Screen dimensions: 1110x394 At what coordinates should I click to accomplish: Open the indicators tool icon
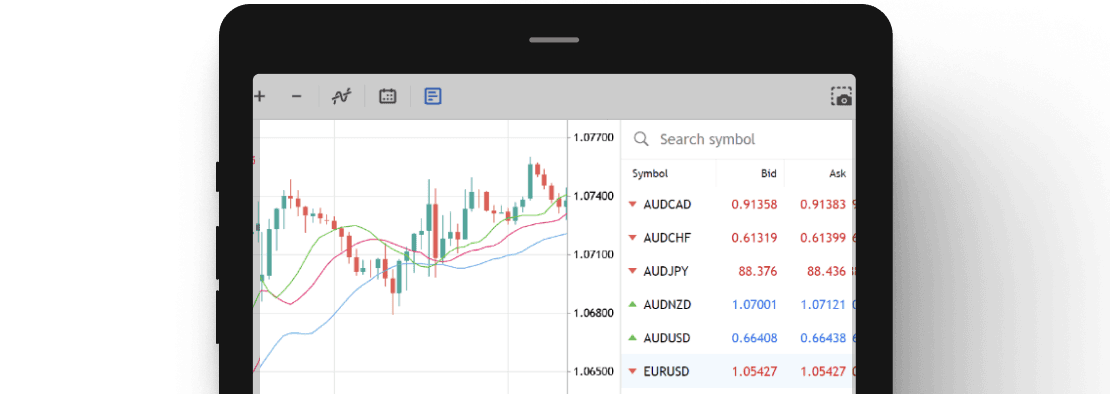coord(342,97)
